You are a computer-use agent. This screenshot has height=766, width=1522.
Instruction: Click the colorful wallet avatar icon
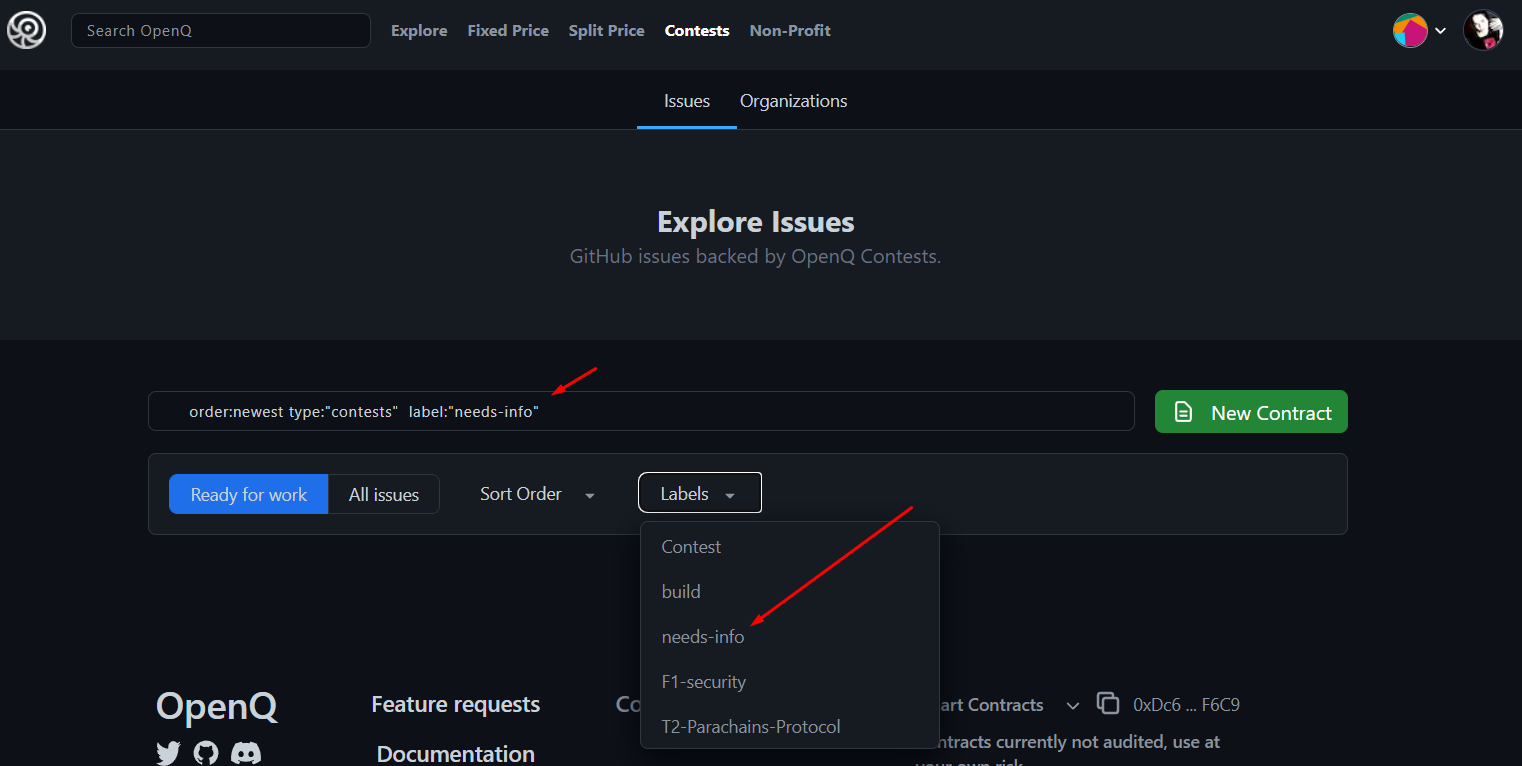(1410, 30)
